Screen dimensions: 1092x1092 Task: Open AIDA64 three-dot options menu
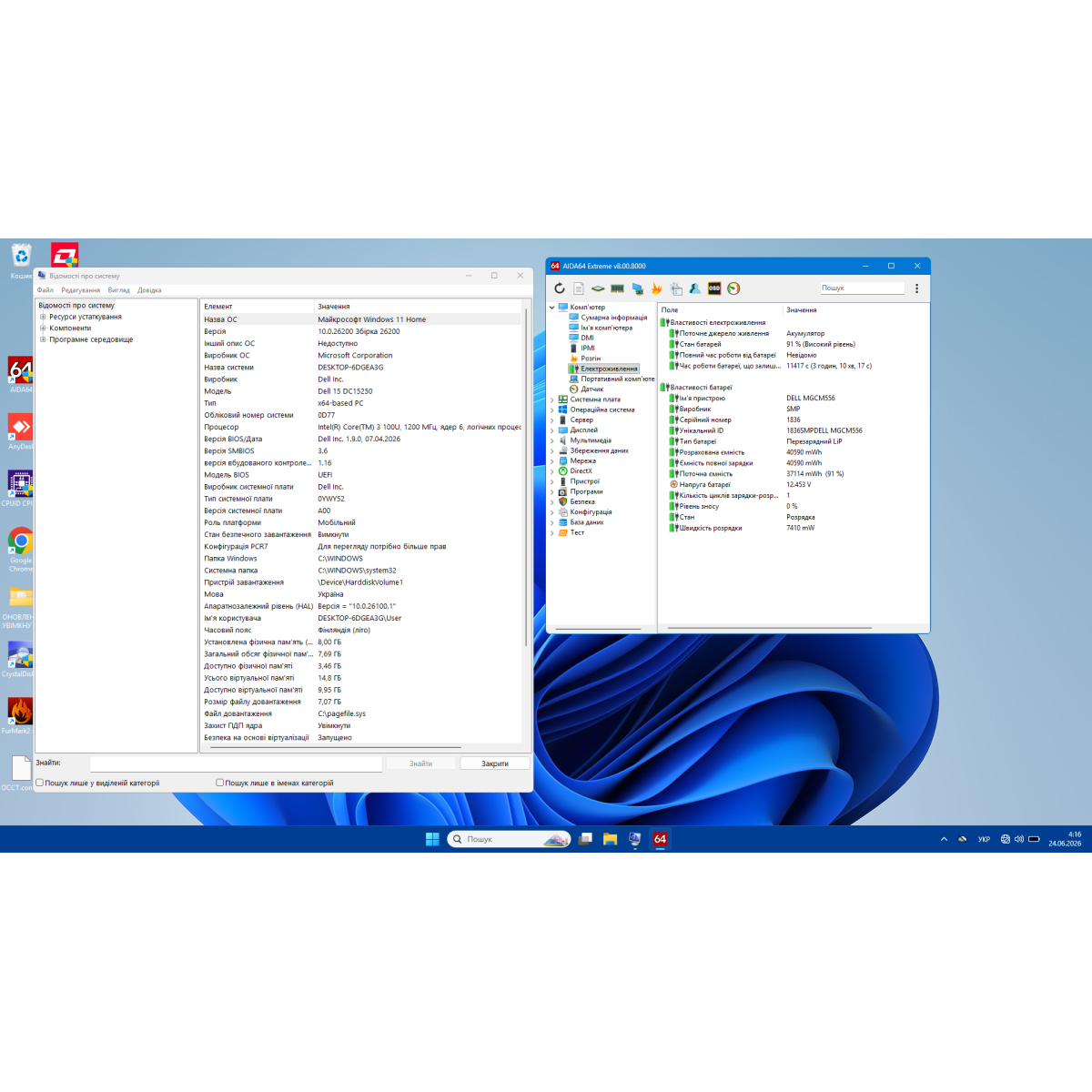pyautogui.click(x=916, y=288)
